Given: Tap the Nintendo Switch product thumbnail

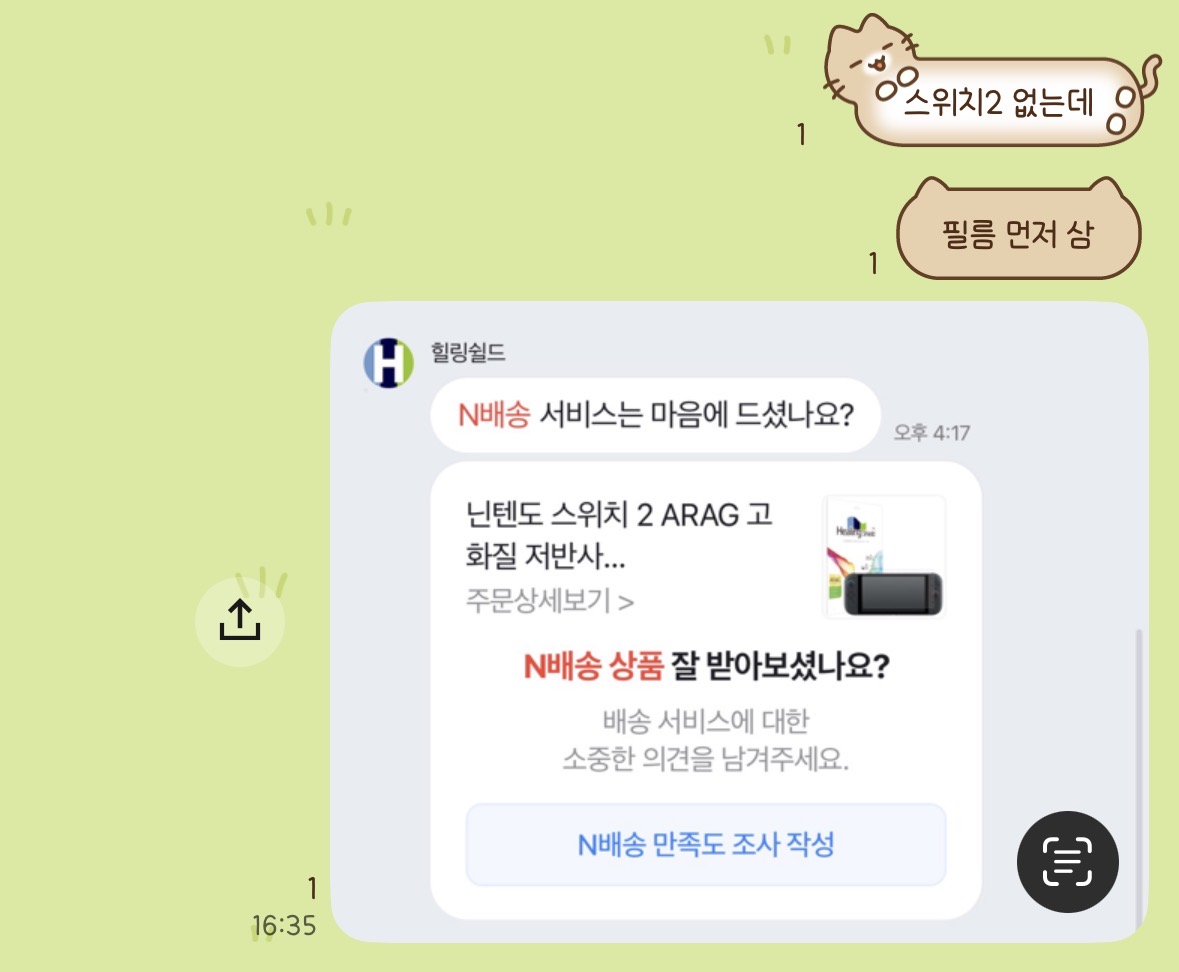Looking at the screenshot, I should coord(884,557).
